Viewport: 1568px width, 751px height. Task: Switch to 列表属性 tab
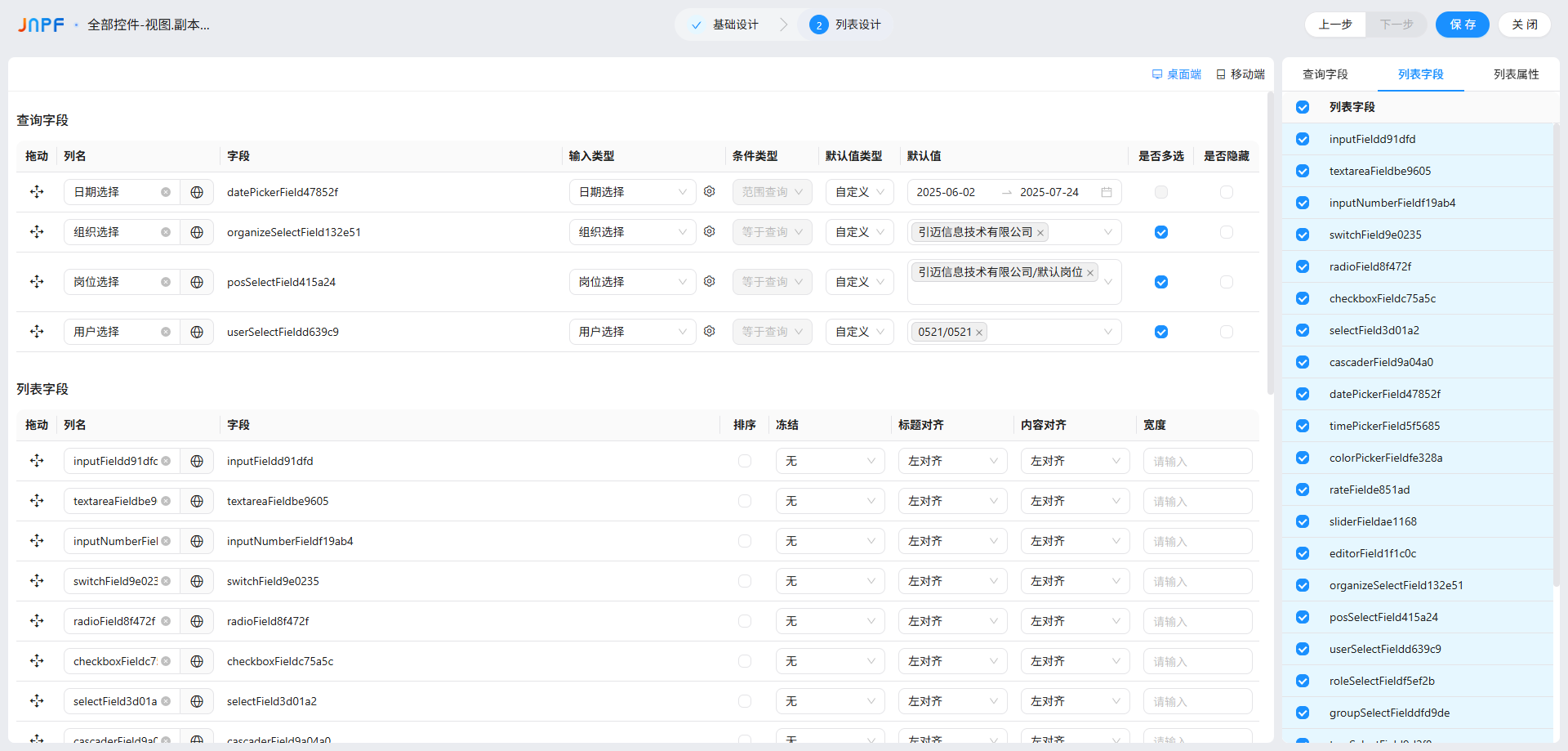point(1516,74)
